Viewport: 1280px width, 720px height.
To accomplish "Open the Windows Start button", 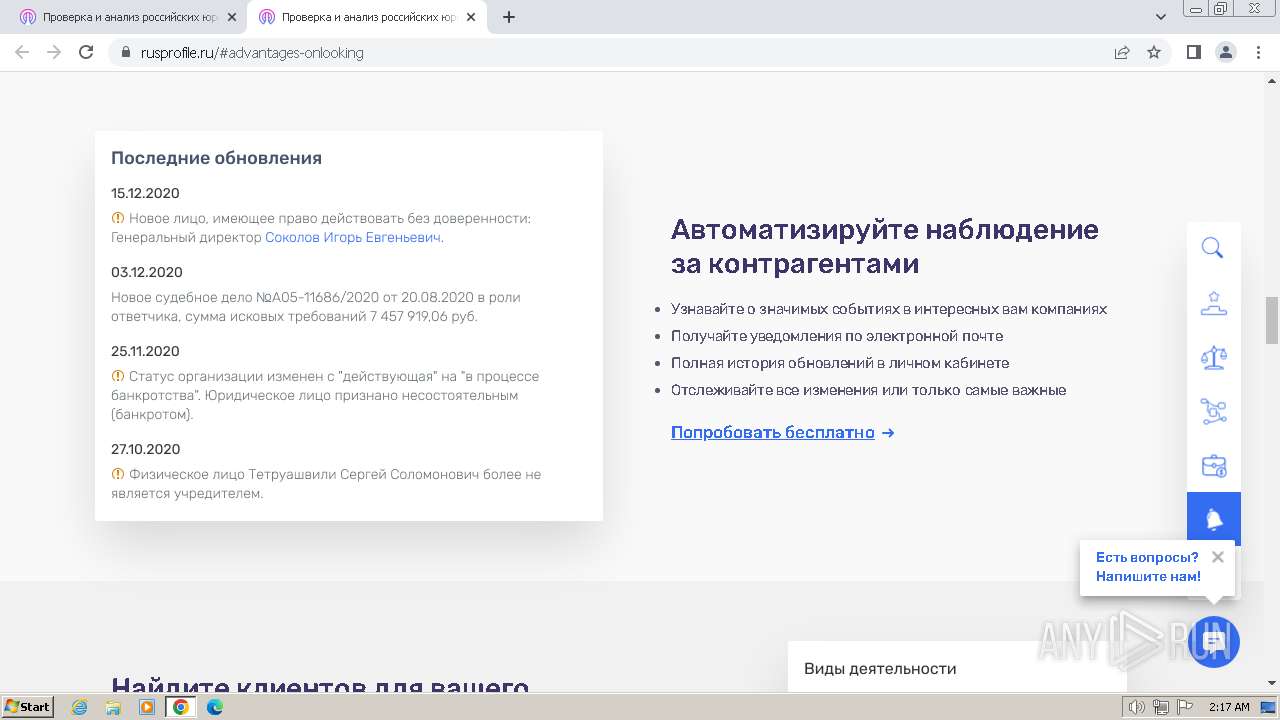I will (28, 707).
